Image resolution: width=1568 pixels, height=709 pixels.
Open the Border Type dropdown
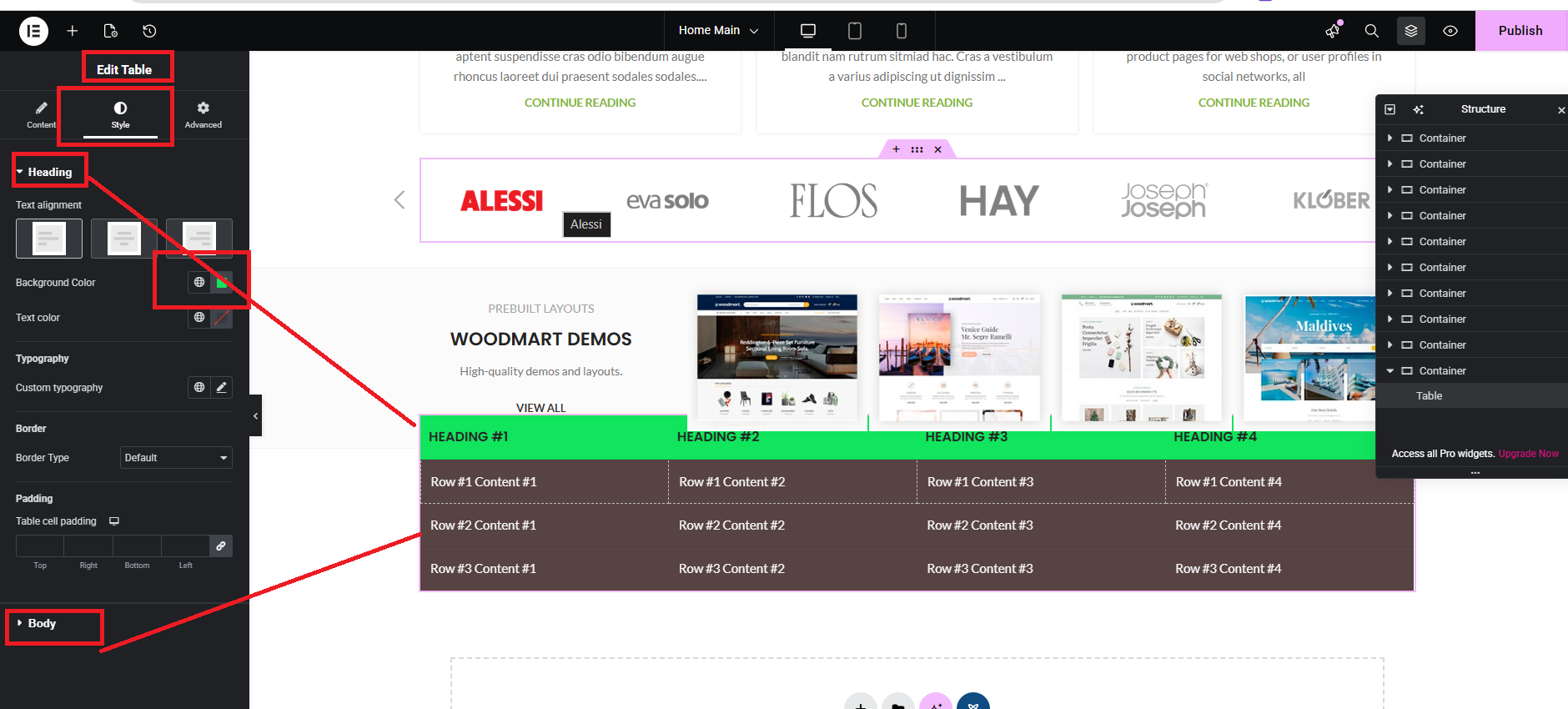coord(176,458)
